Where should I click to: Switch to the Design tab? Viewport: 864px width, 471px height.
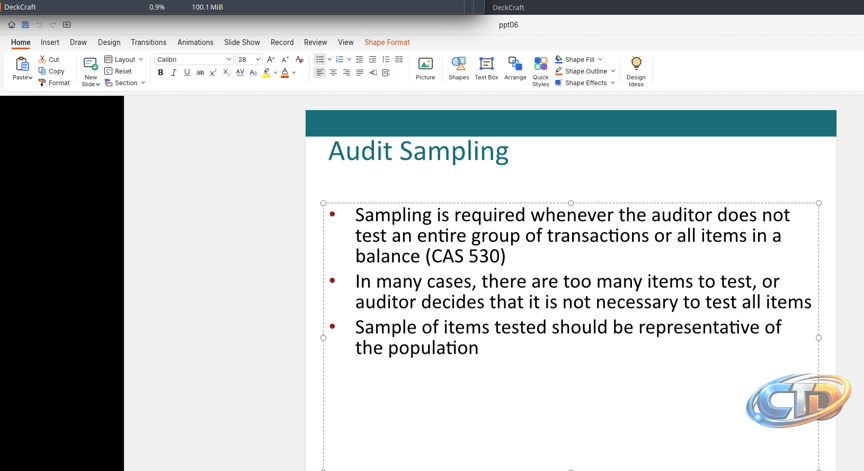109,42
